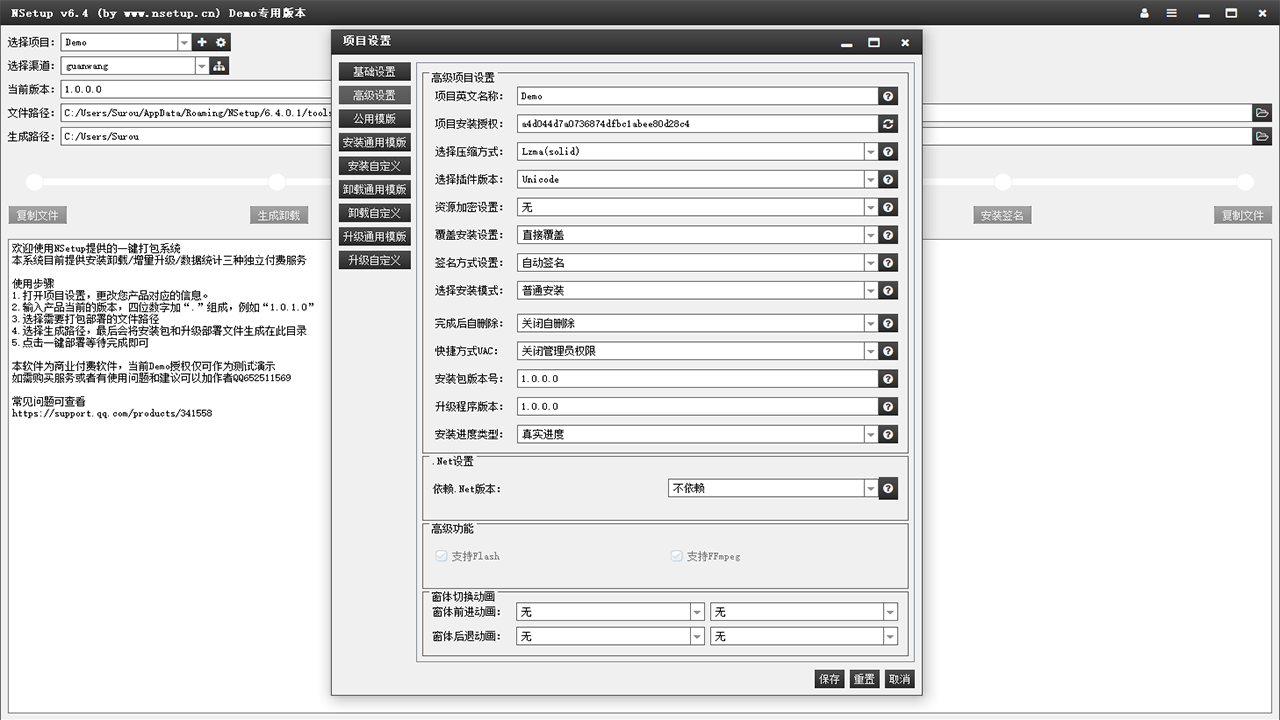Open the 升级自定义 section
The height and width of the screenshot is (720, 1280).
[374, 259]
